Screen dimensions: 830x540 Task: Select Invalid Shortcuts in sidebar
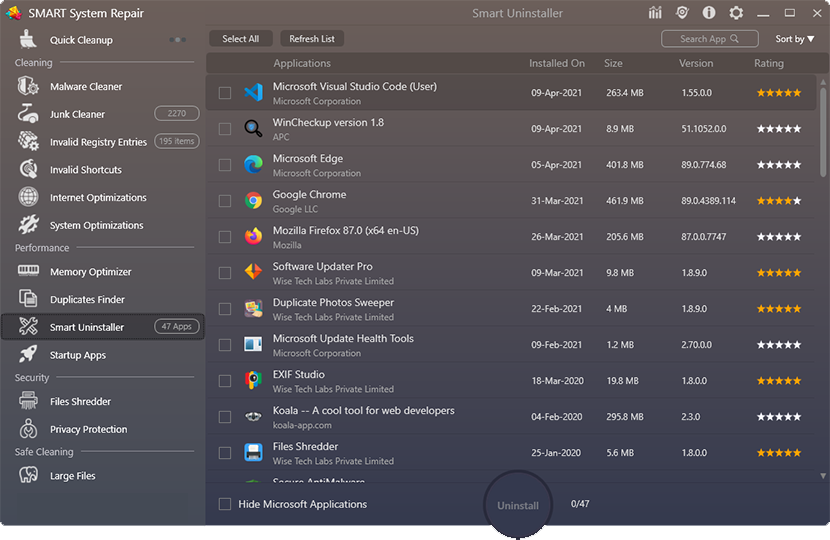click(86, 170)
